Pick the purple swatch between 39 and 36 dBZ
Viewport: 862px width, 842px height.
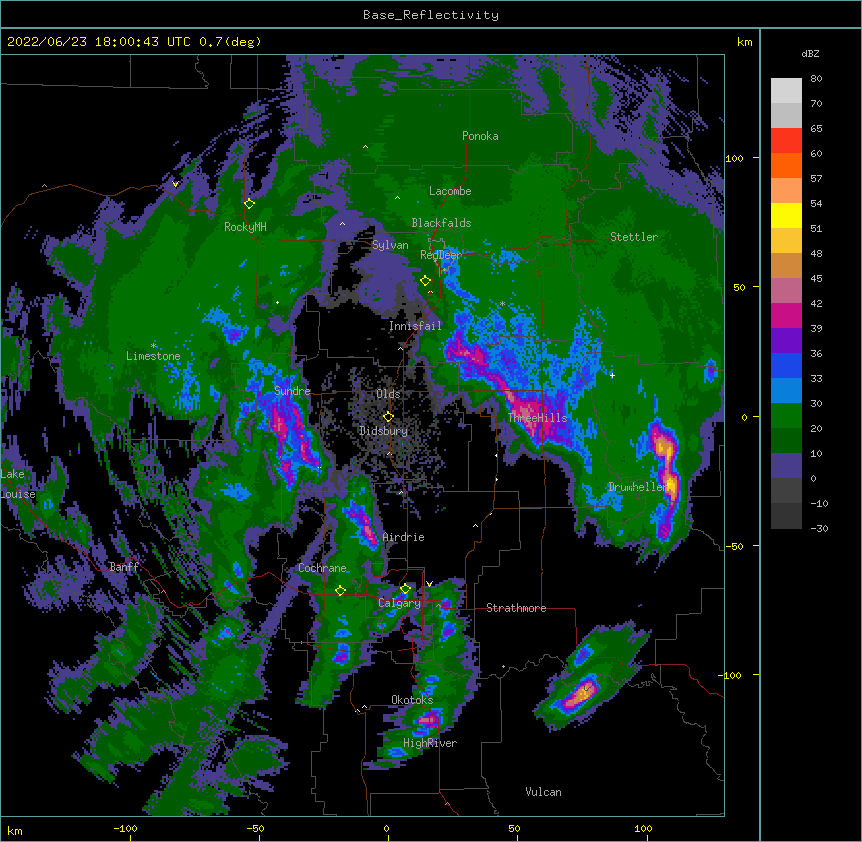coord(786,341)
